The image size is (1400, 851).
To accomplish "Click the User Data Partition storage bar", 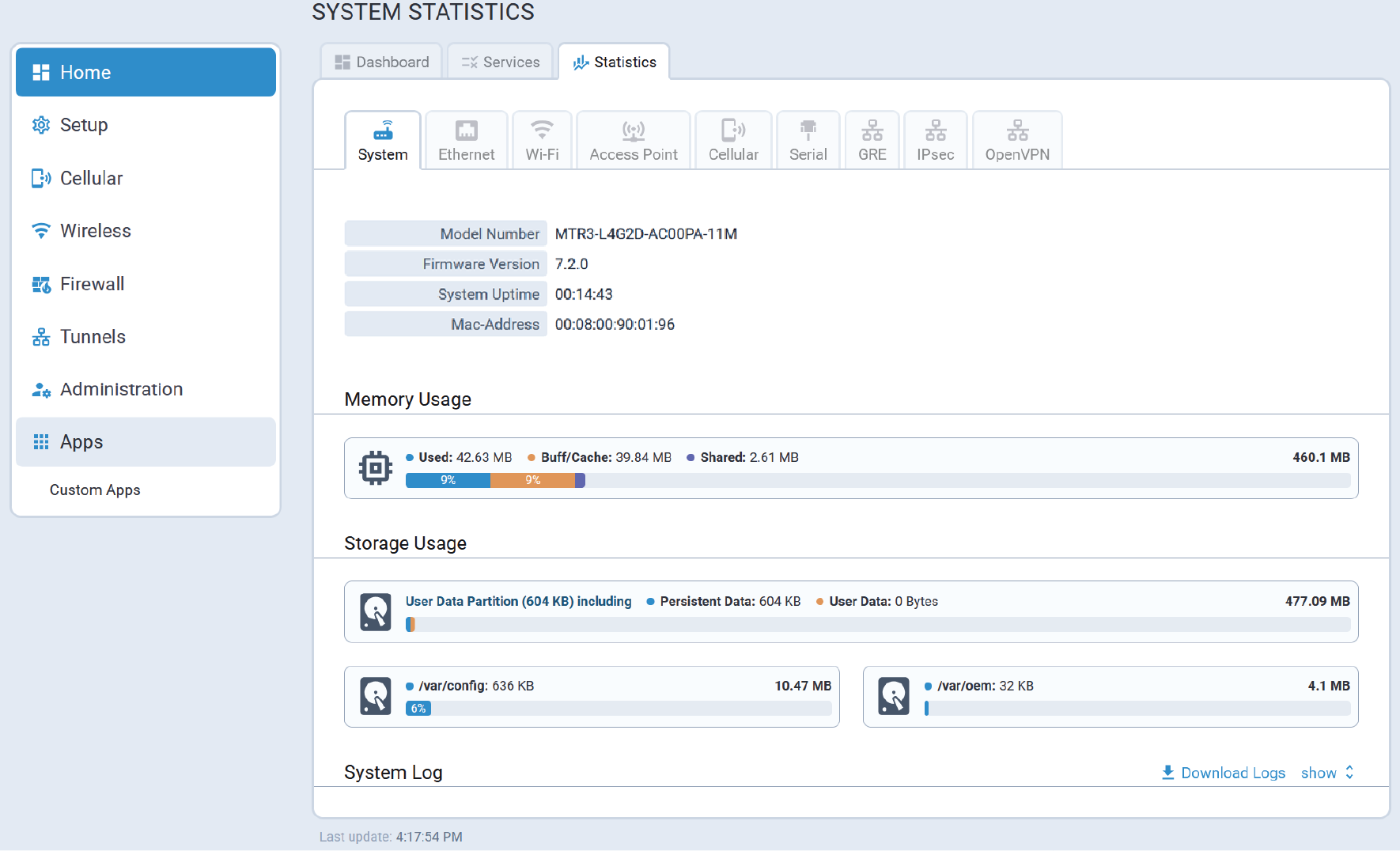I will click(x=877, y=625).
